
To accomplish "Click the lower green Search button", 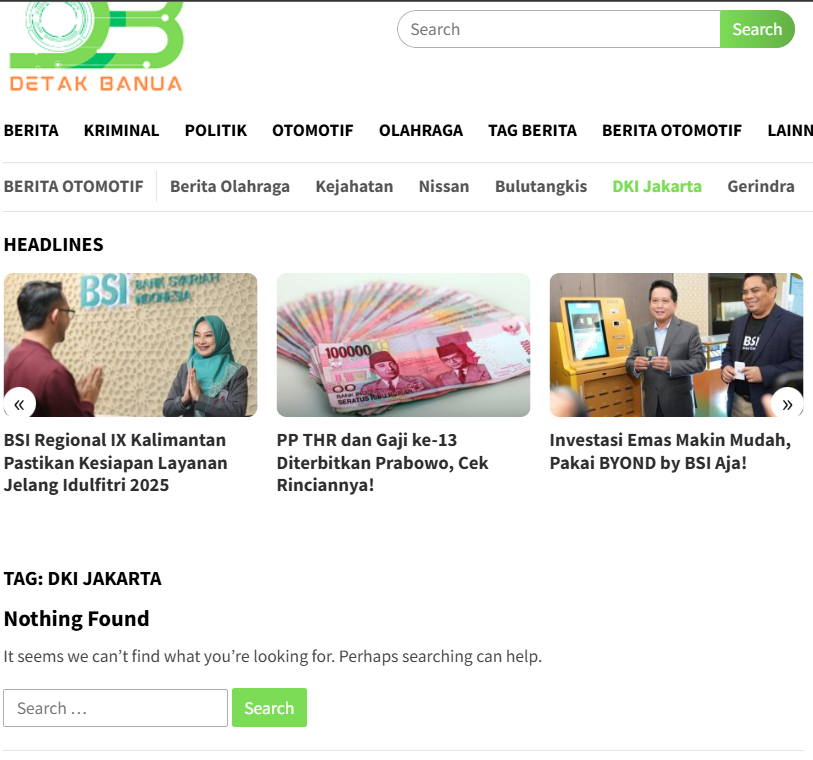I will (269, 708).
